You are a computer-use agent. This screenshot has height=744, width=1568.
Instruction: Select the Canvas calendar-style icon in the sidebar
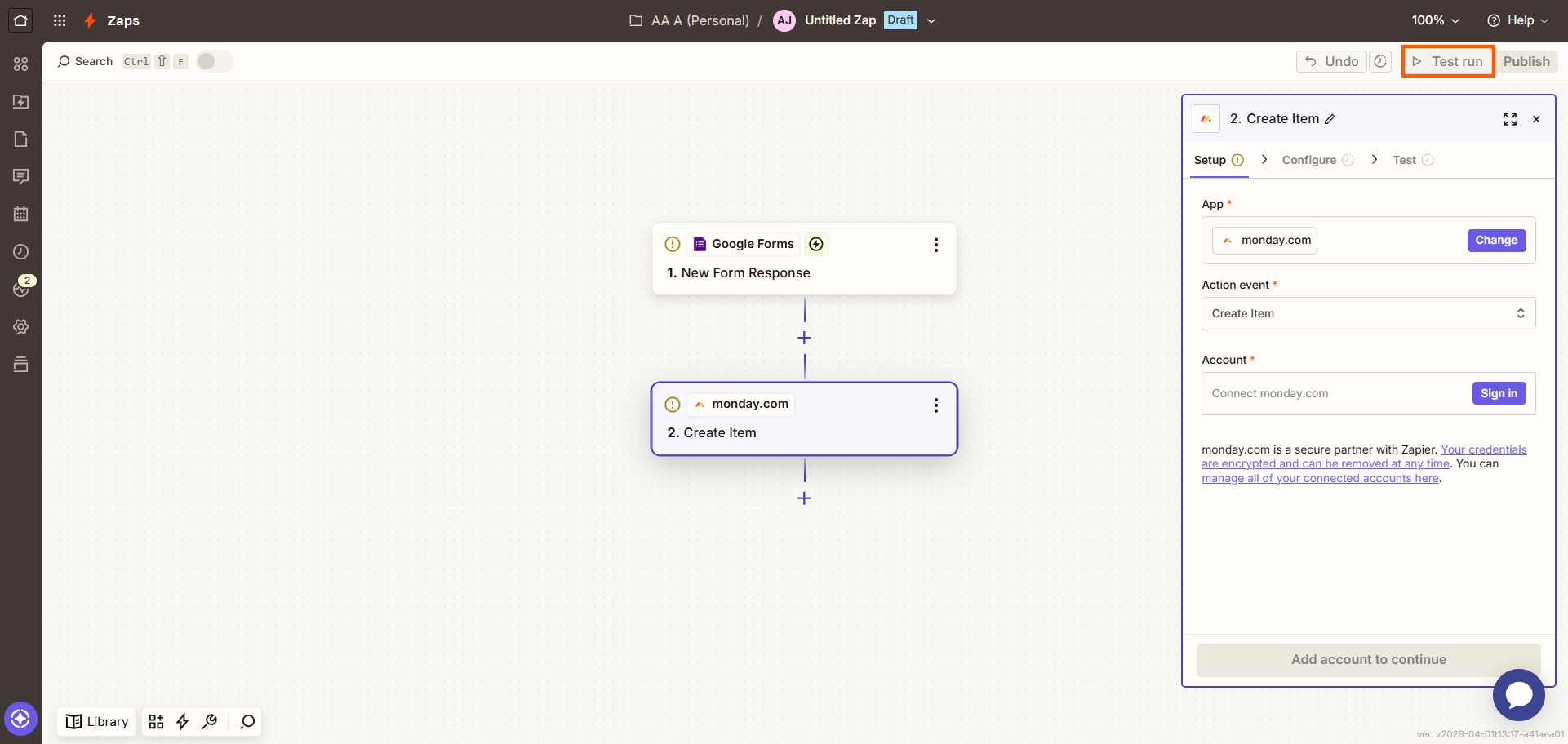click(x=20, y=214)
